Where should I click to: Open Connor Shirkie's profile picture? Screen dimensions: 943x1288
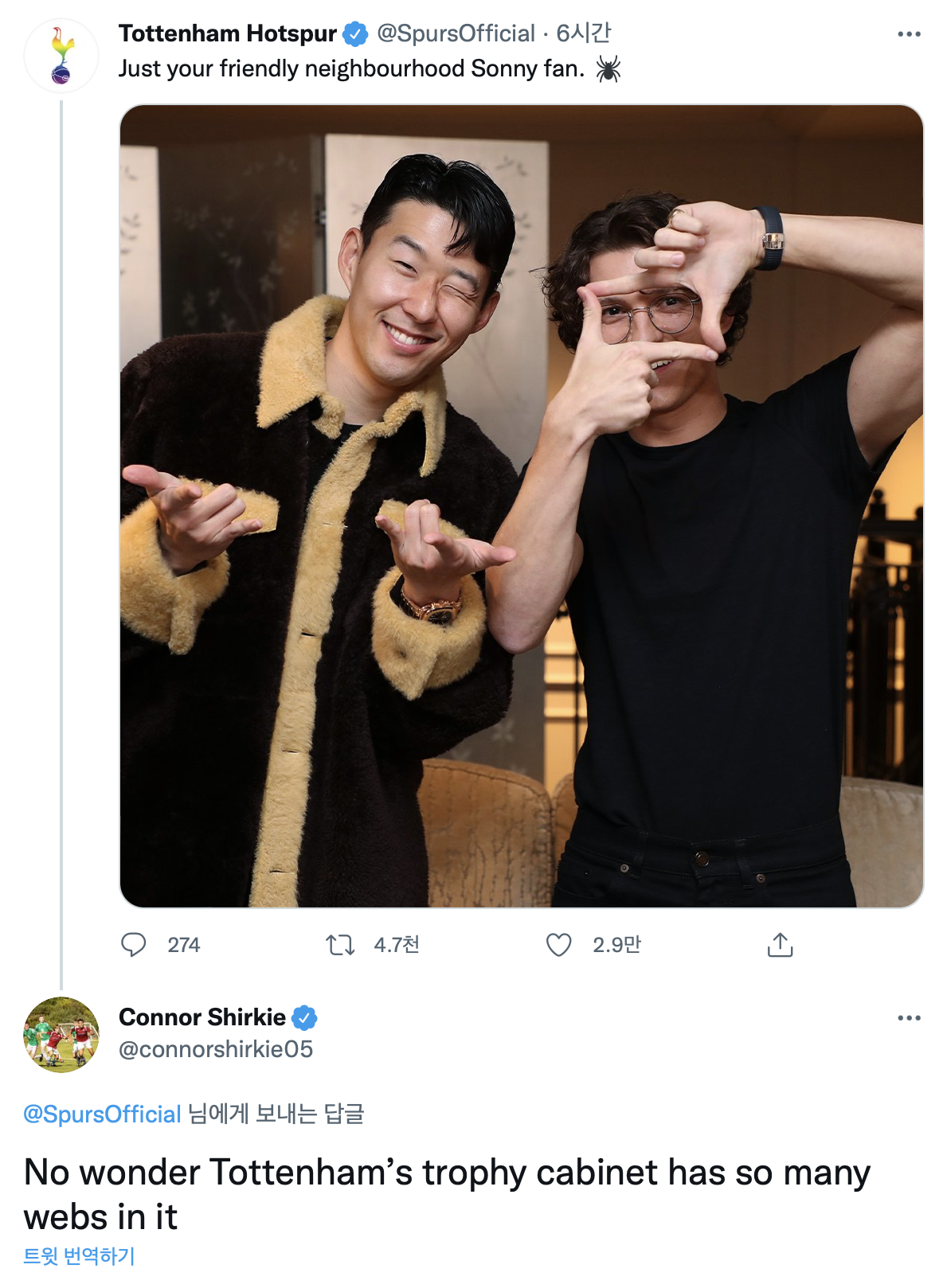tap(61, 1034)
